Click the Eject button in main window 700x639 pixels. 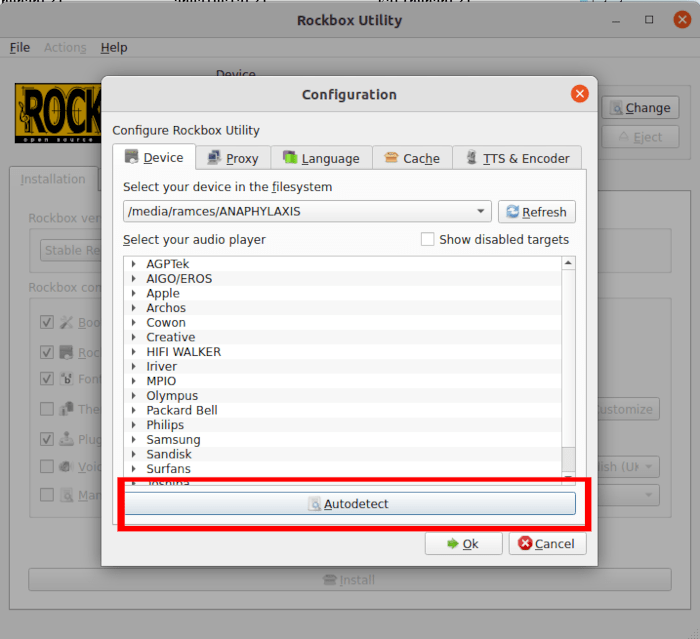click(x=640, y=137)
